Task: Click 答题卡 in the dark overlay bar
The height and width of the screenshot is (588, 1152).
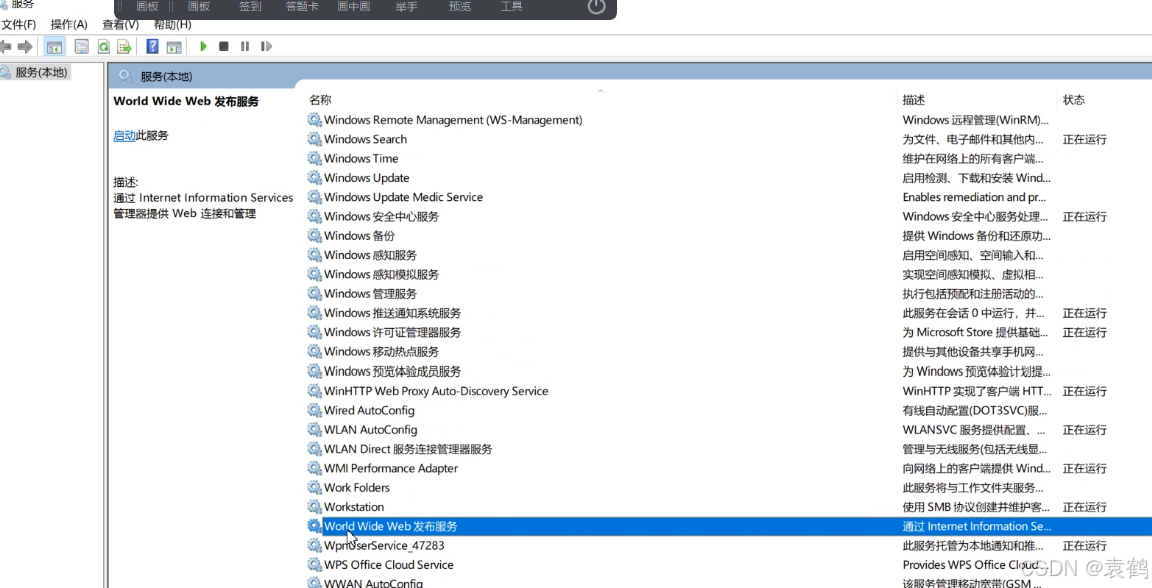Action: click(x=302, y=7)
